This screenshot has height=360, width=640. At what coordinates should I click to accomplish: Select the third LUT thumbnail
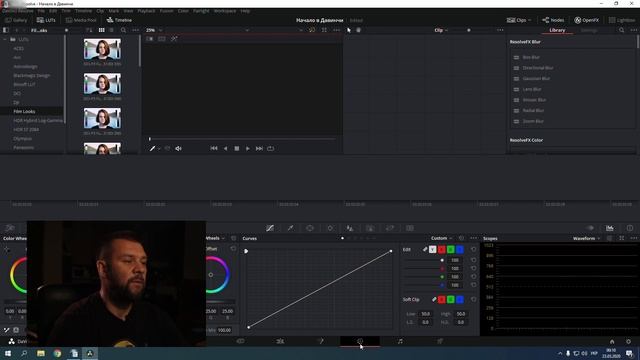102,118
